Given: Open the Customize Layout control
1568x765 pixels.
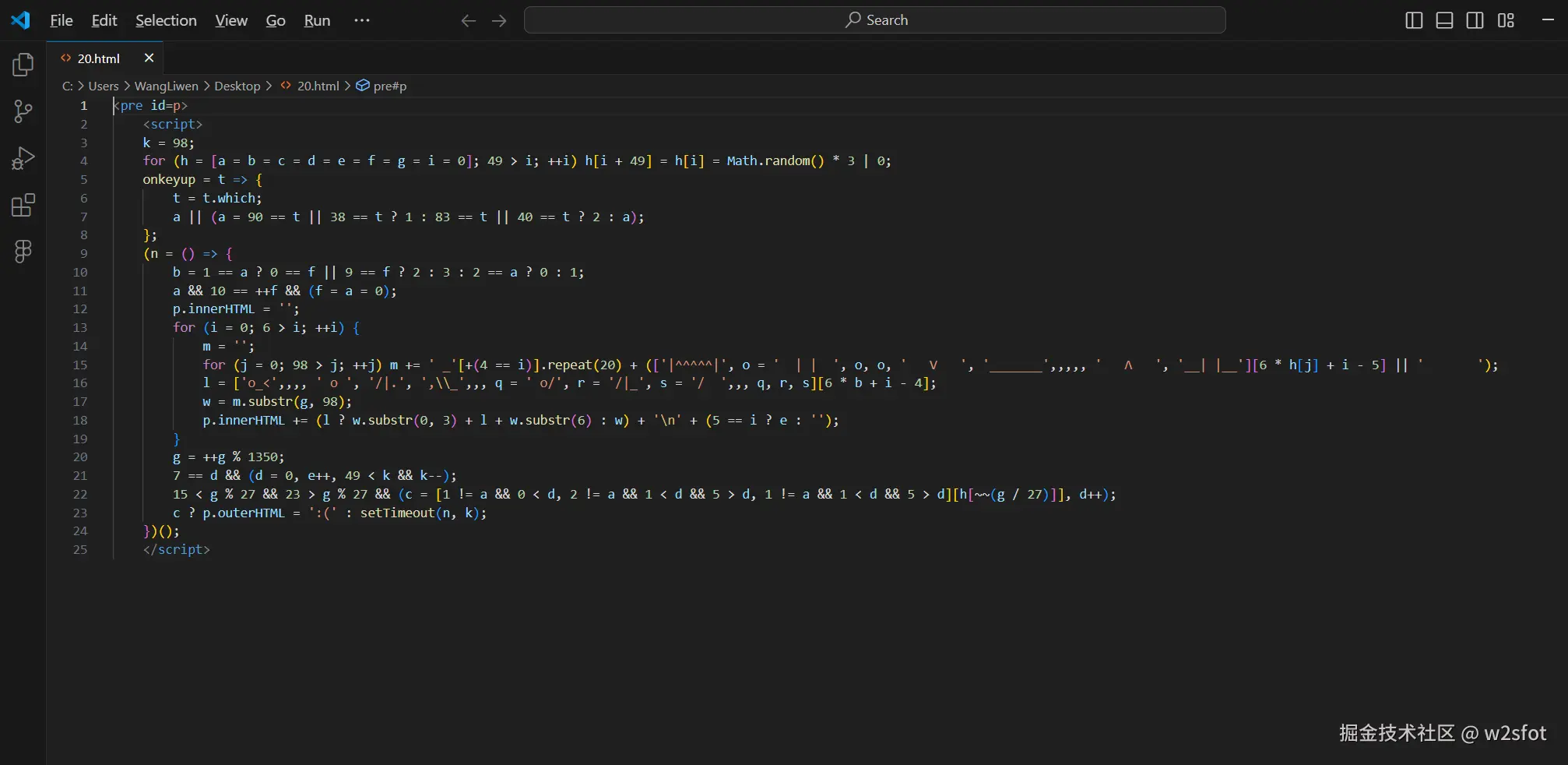Looking at the screenshot, I should 1506,20.
